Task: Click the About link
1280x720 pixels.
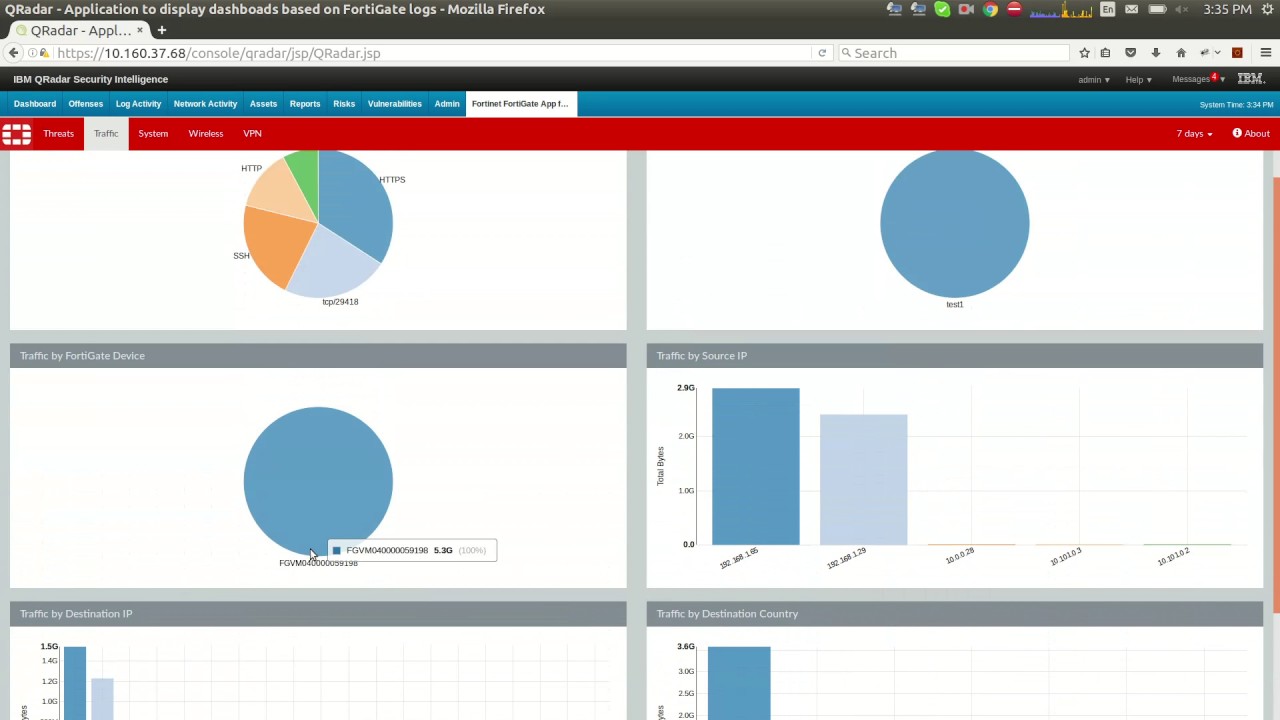Action: [x=1251, y=134]
